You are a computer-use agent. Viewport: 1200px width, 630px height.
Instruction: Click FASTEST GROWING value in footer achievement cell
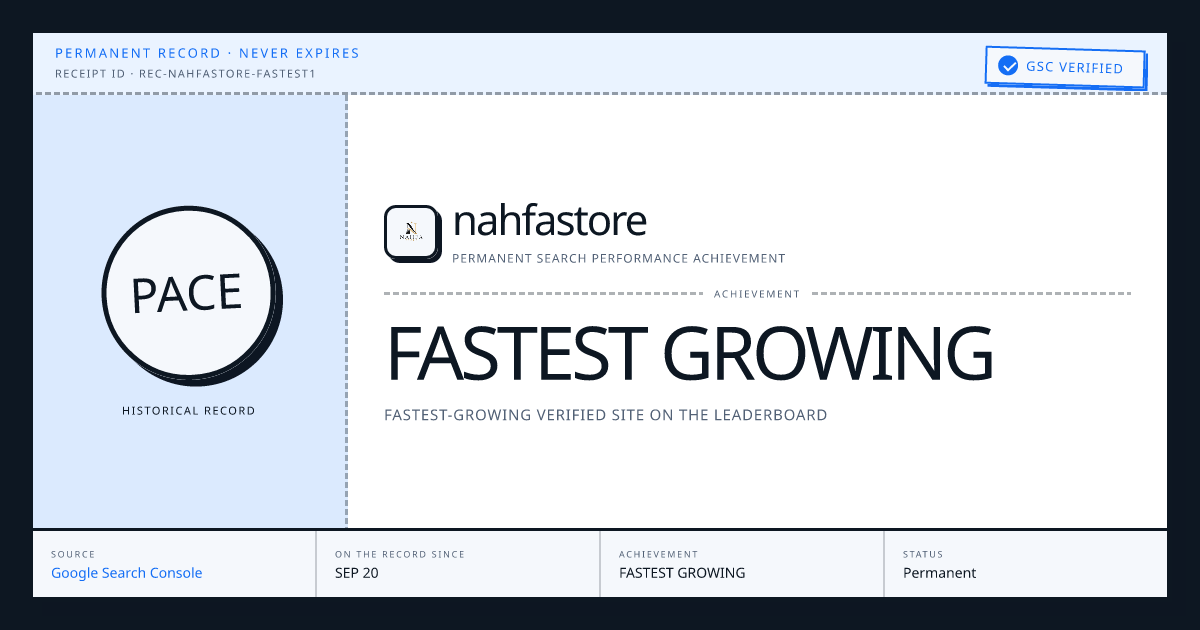(x=682, y=573)
